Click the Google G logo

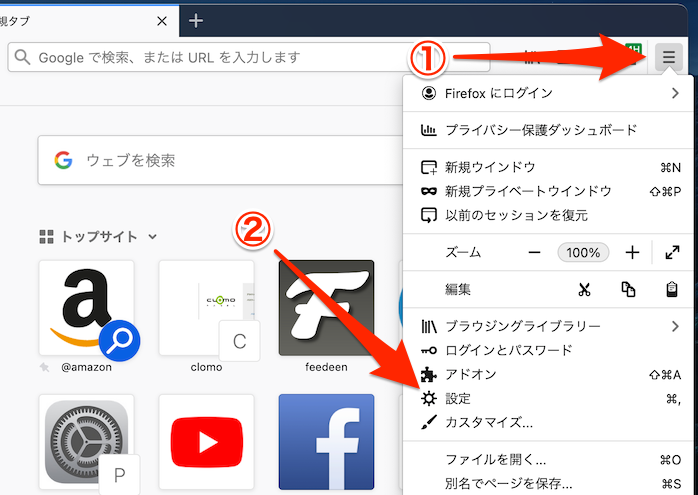click(x=63, y=160)
